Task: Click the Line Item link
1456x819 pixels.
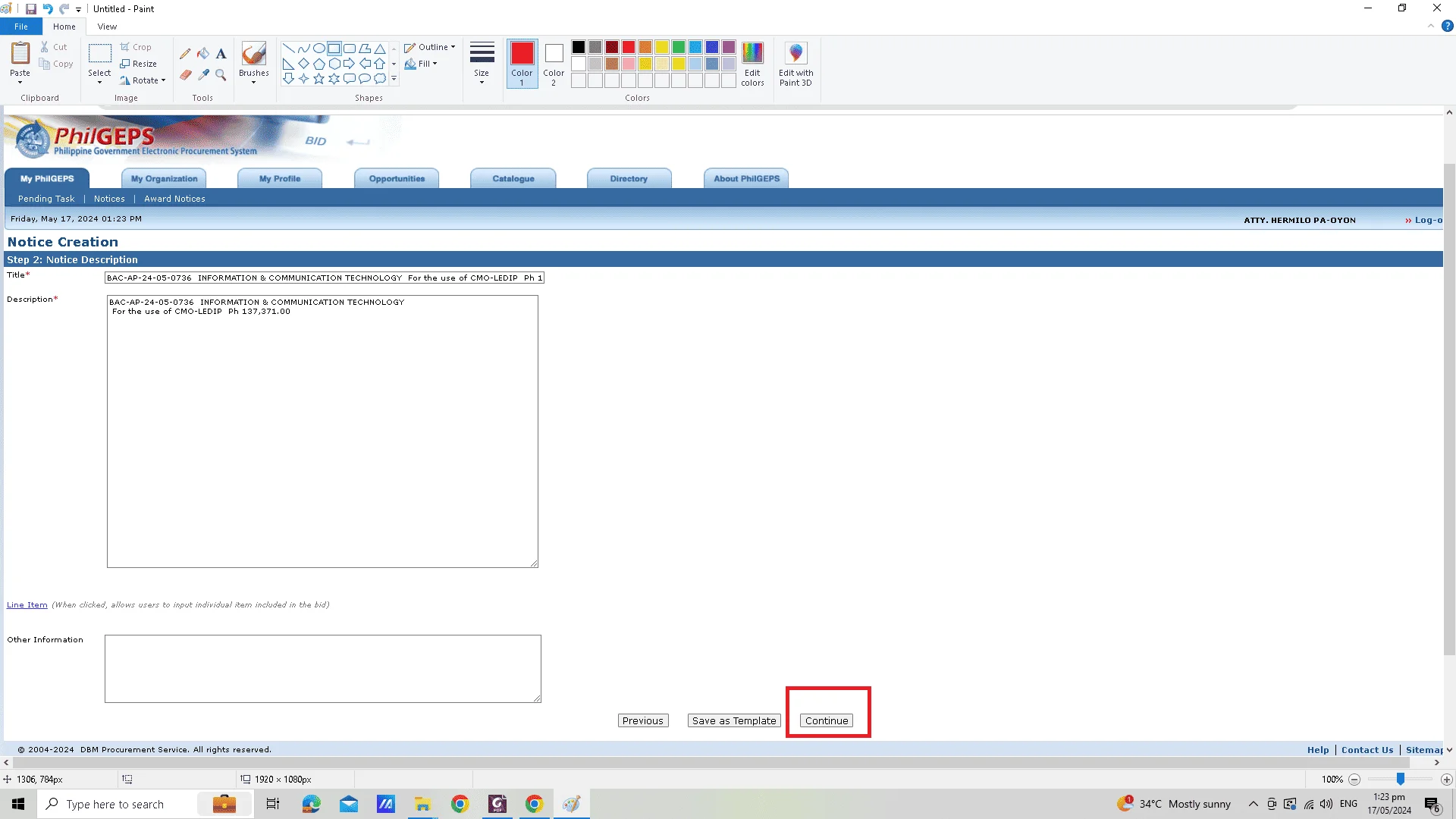Action: pos(27,604)
